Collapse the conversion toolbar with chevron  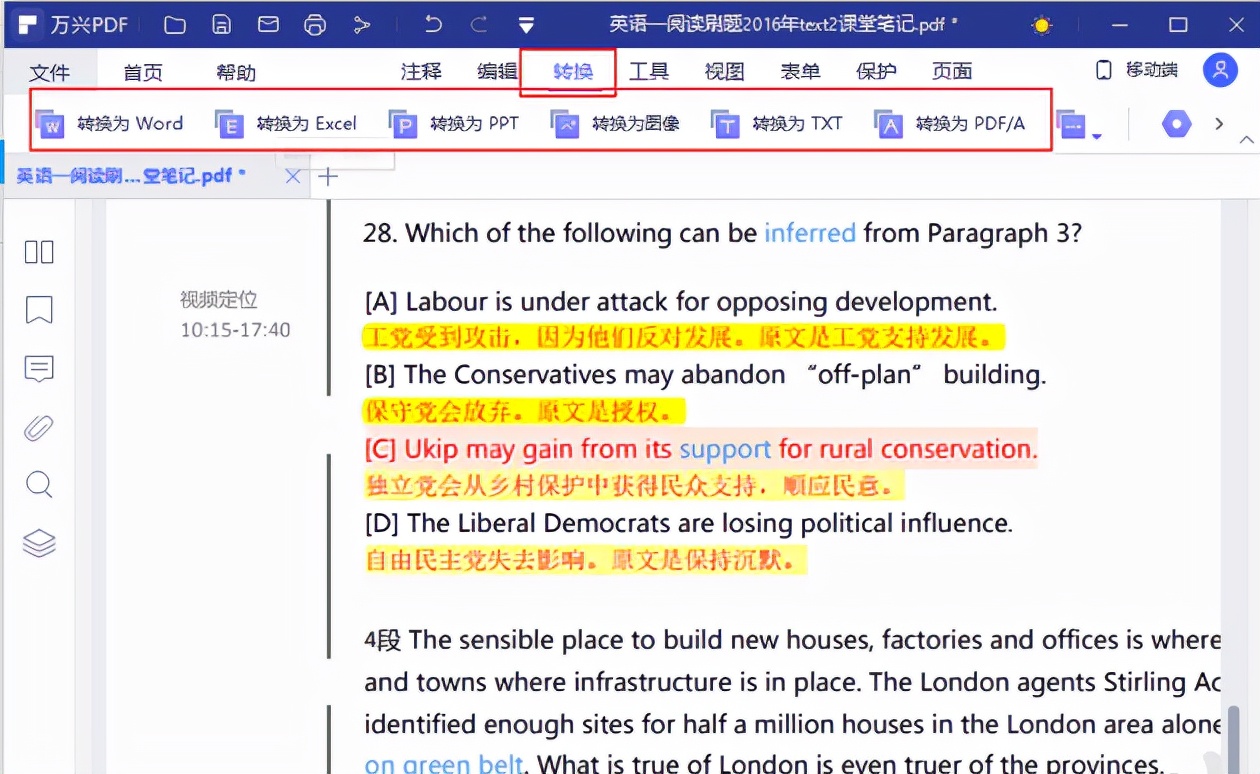coord(1246,138)
